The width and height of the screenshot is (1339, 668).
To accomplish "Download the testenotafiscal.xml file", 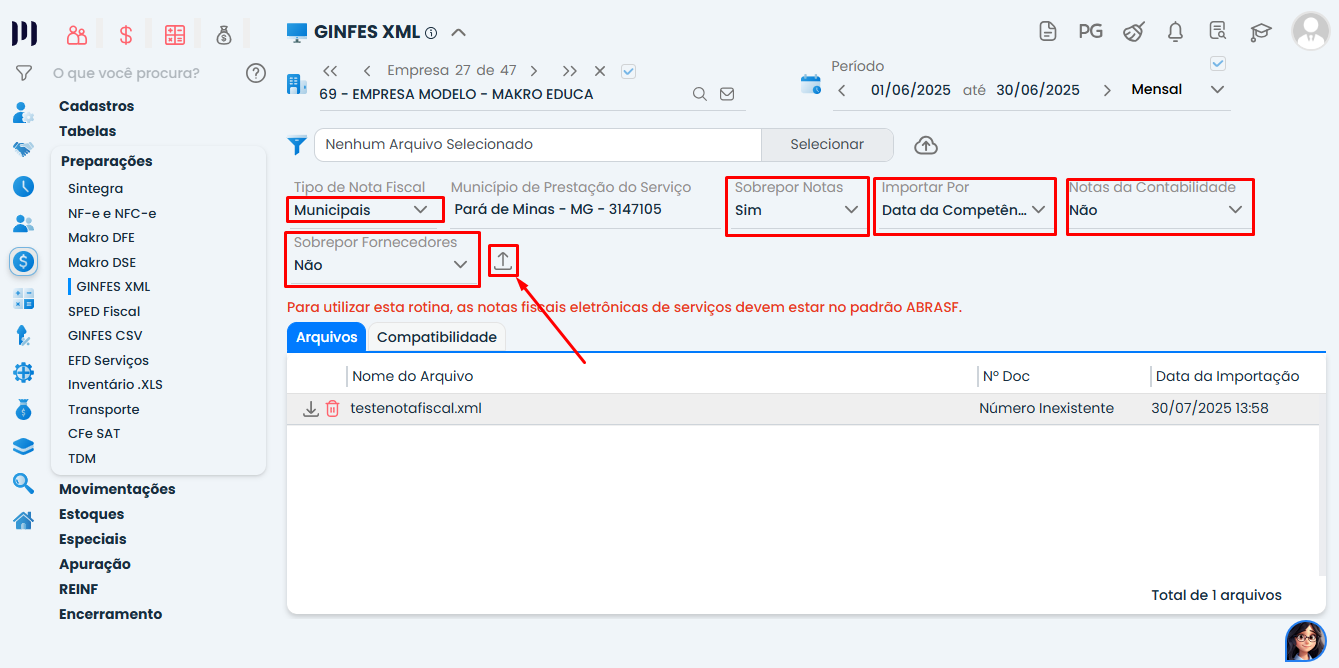I will click(x=311, y=409).
